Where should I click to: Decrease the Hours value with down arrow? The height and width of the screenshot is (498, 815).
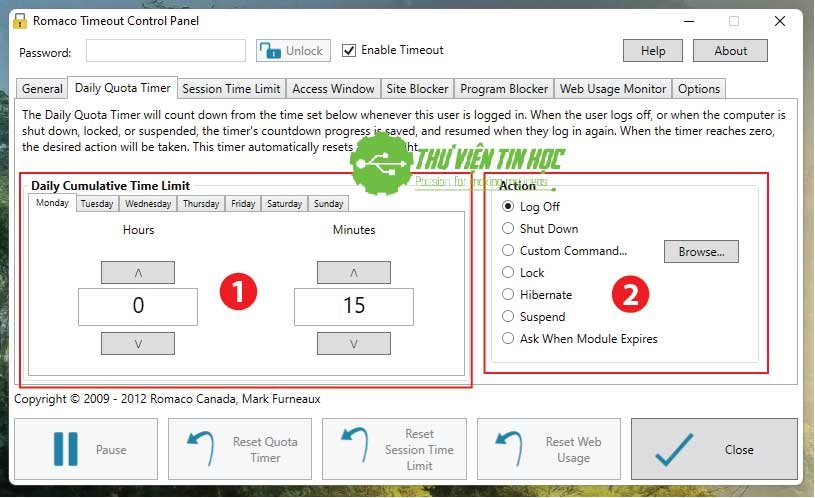pos(138,344)
